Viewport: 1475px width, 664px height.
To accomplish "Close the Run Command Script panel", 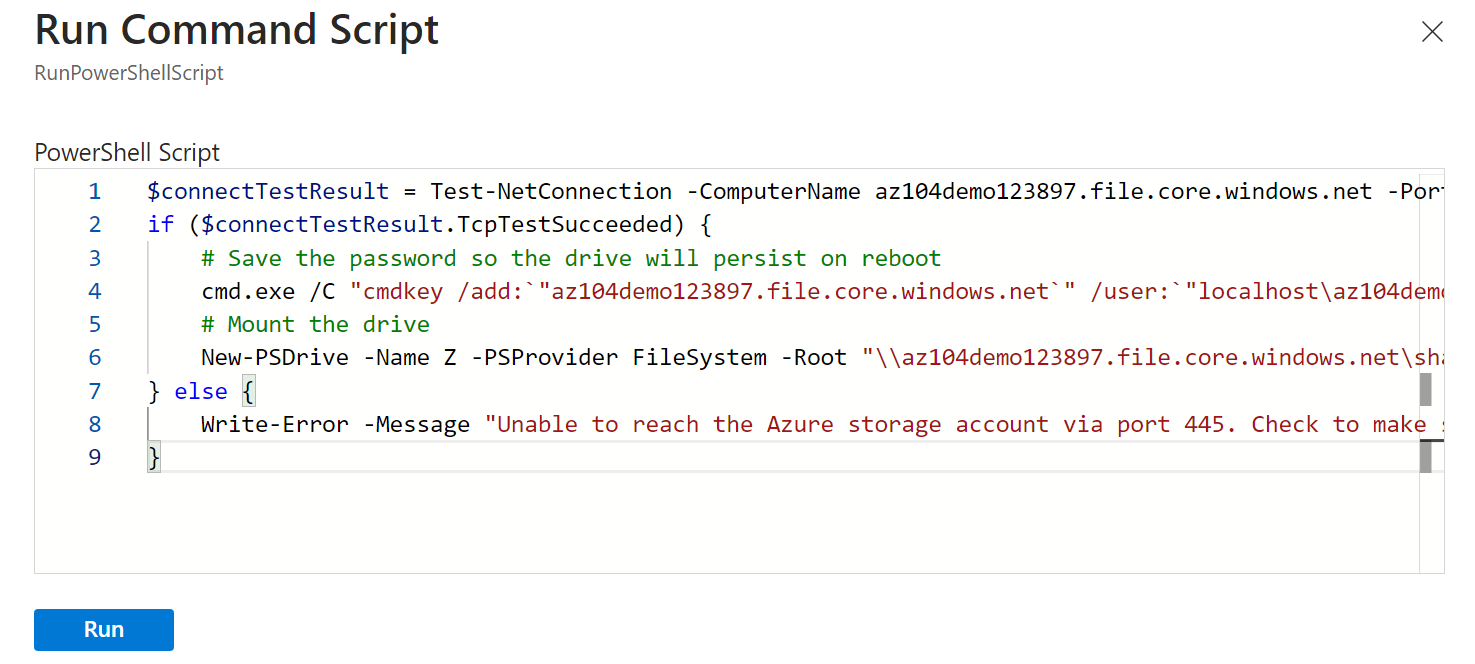I will (x=1432, y=32).
